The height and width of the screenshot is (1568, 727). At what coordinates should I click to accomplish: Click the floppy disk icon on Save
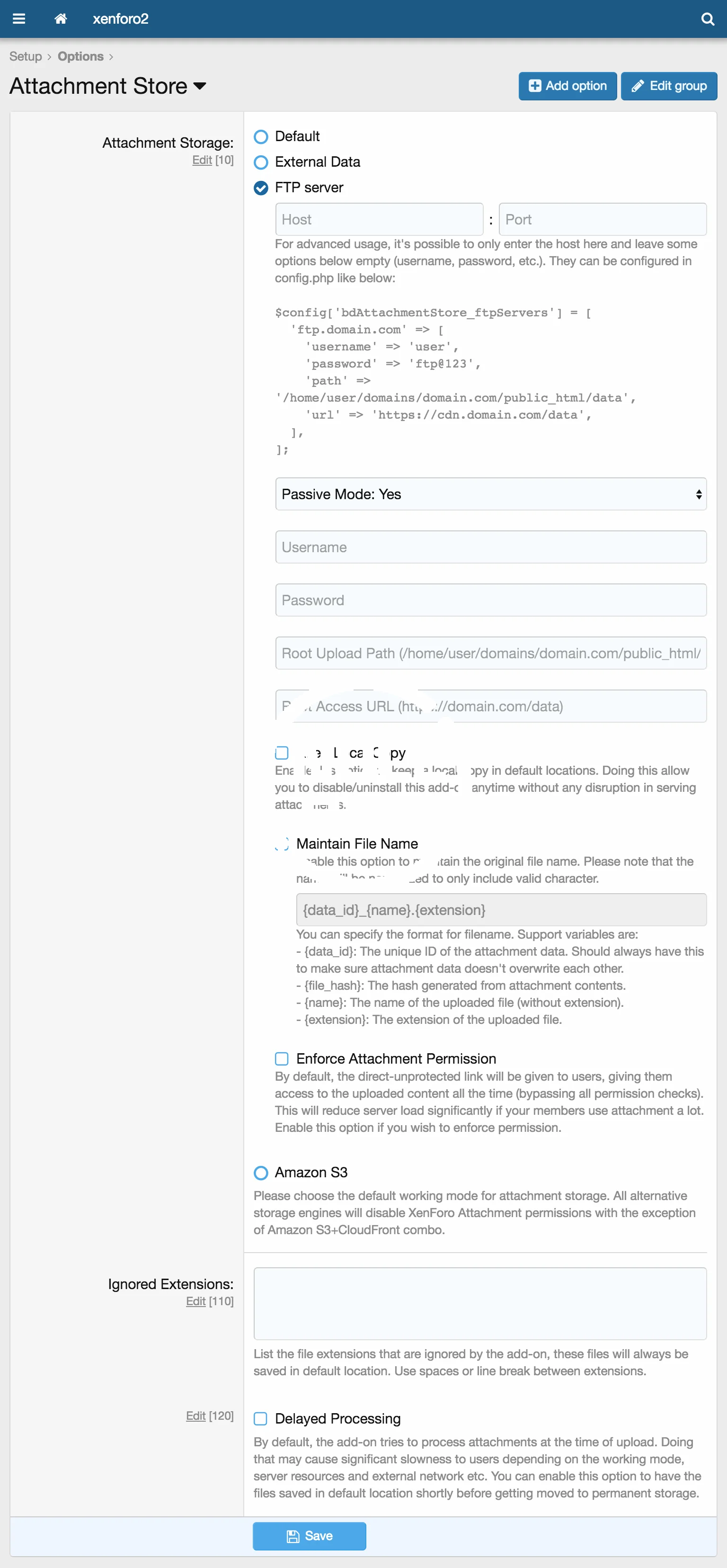point(293,1536)
